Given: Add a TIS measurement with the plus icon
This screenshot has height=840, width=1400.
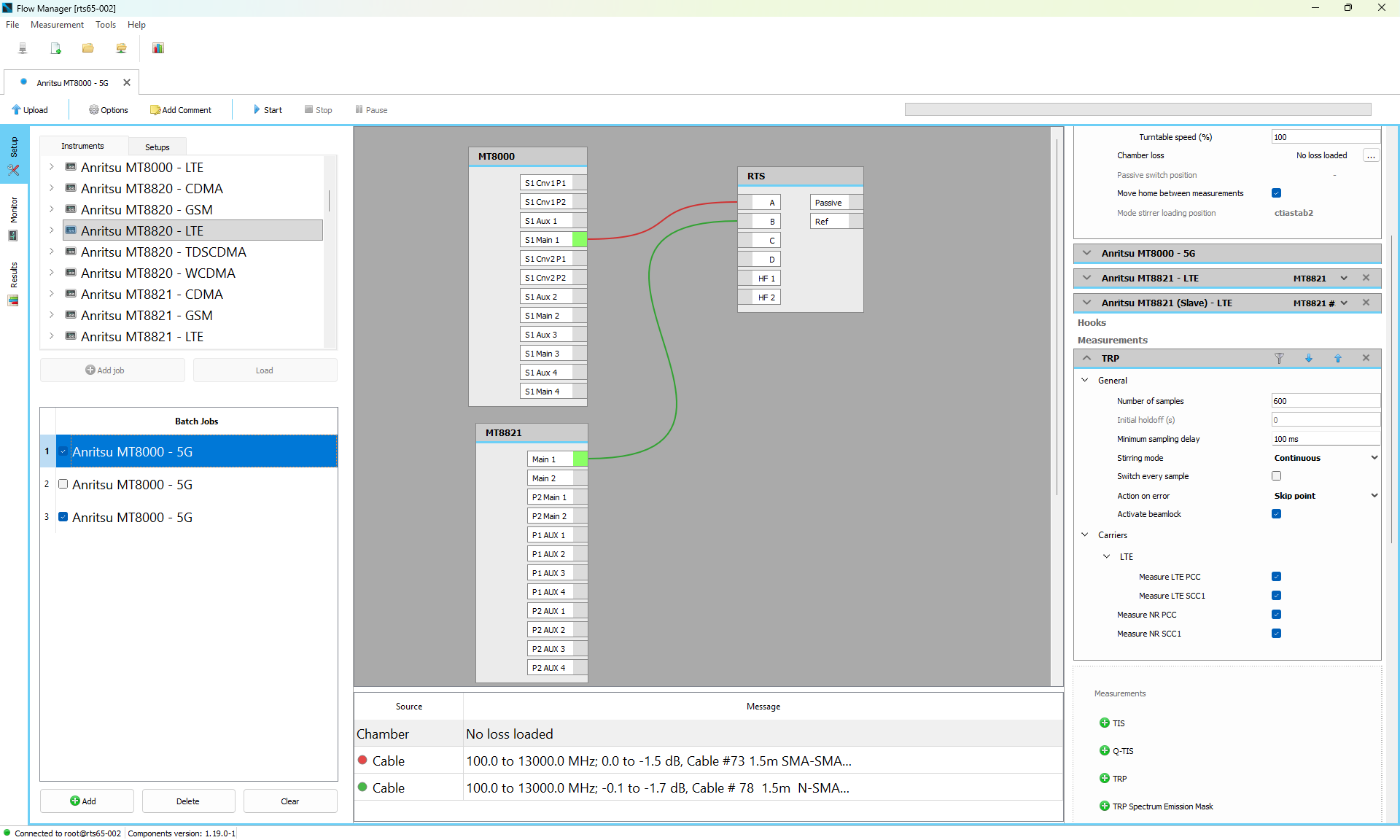Looking at the screenshot, I should (x=1104, y=723).
